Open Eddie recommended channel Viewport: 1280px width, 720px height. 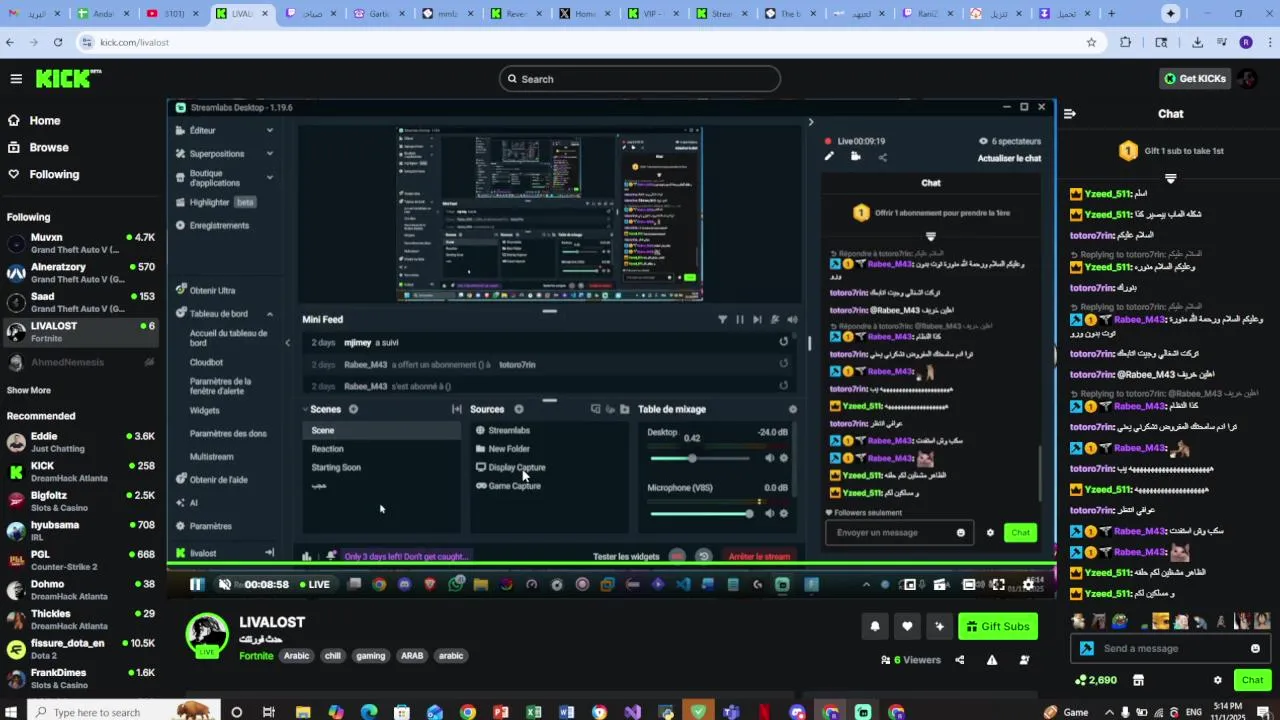(x=80, y=442)
